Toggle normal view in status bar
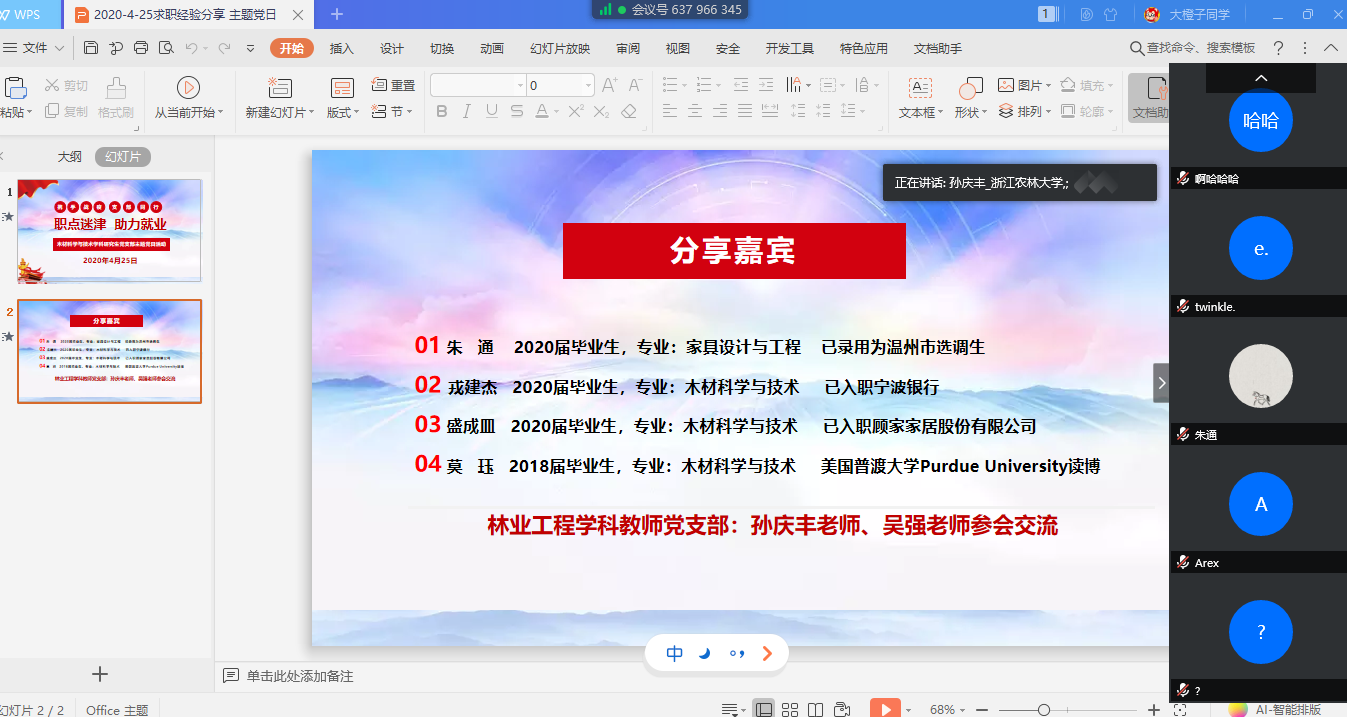Viewport: 1347px width, 717px height. tap(764, 710)
